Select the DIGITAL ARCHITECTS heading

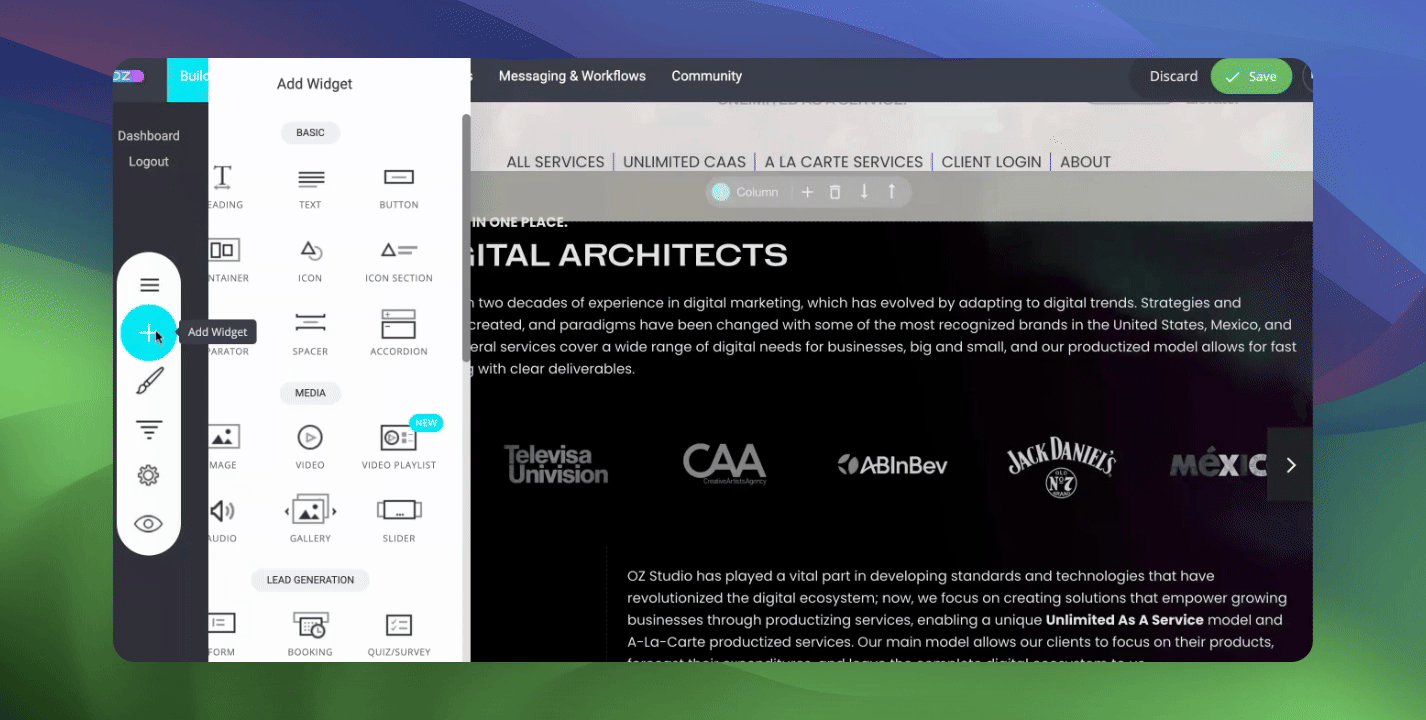pyautogui.click(x=629, y=255)
